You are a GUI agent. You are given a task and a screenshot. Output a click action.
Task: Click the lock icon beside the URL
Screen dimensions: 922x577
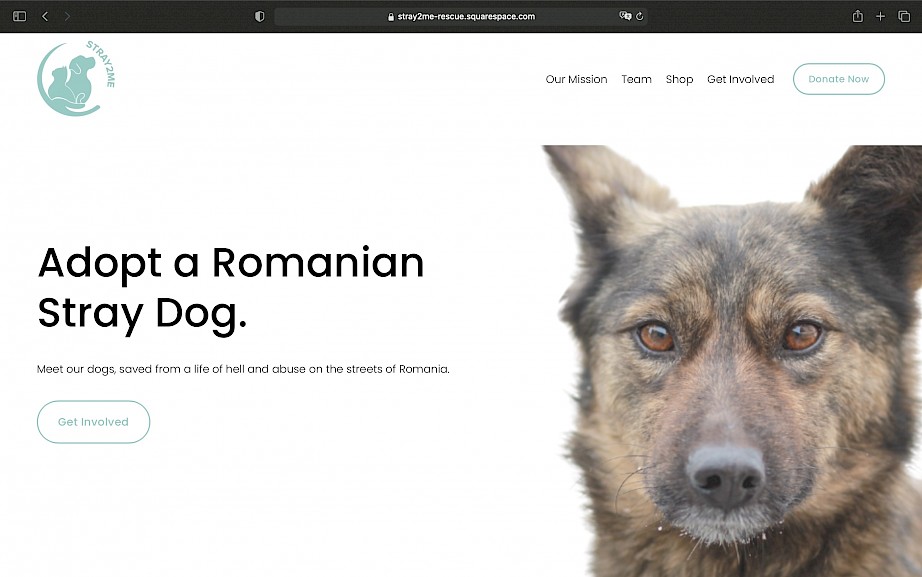(x=391, y=16)
